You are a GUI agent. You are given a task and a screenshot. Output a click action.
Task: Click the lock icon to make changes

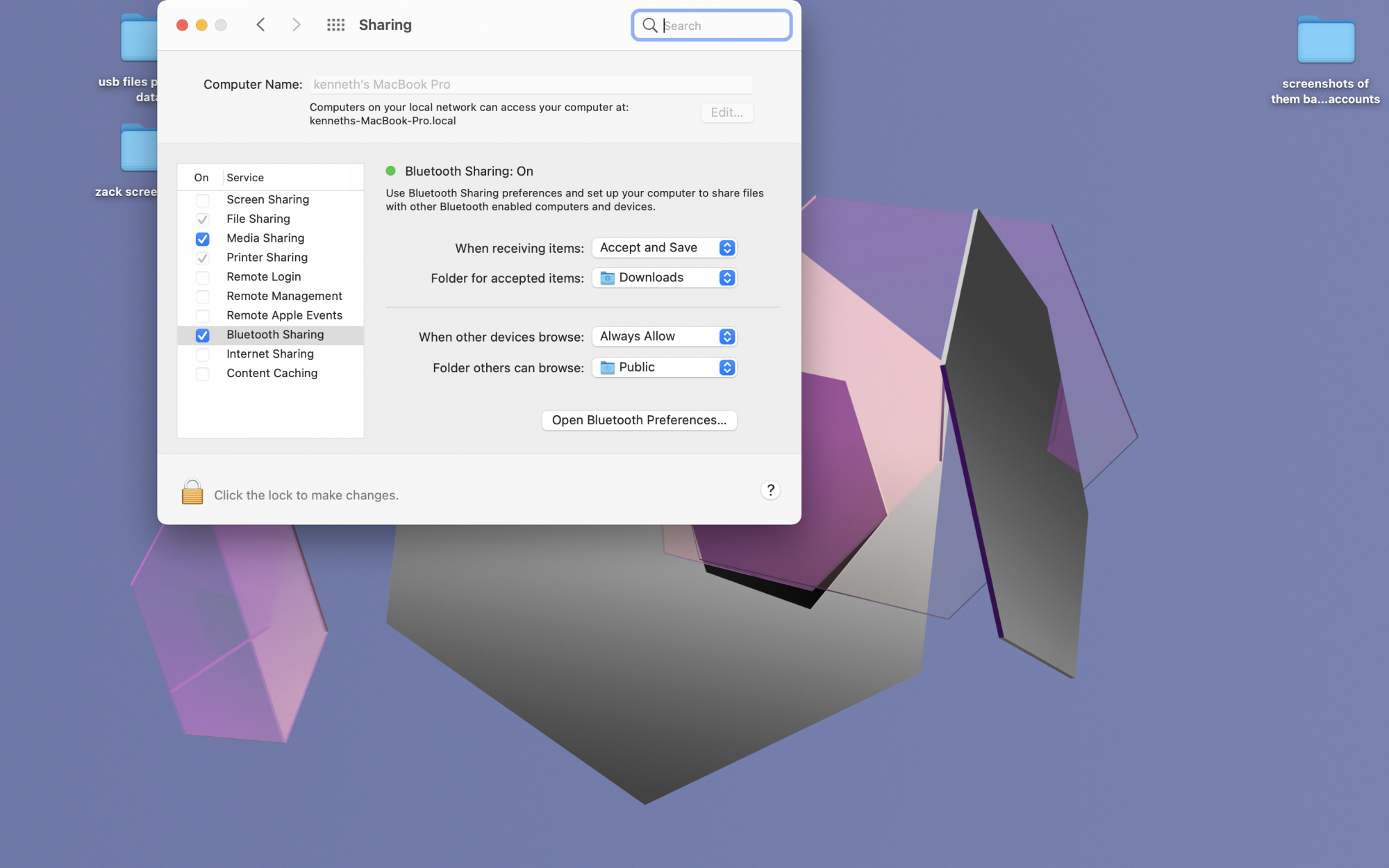coord(192,492)
